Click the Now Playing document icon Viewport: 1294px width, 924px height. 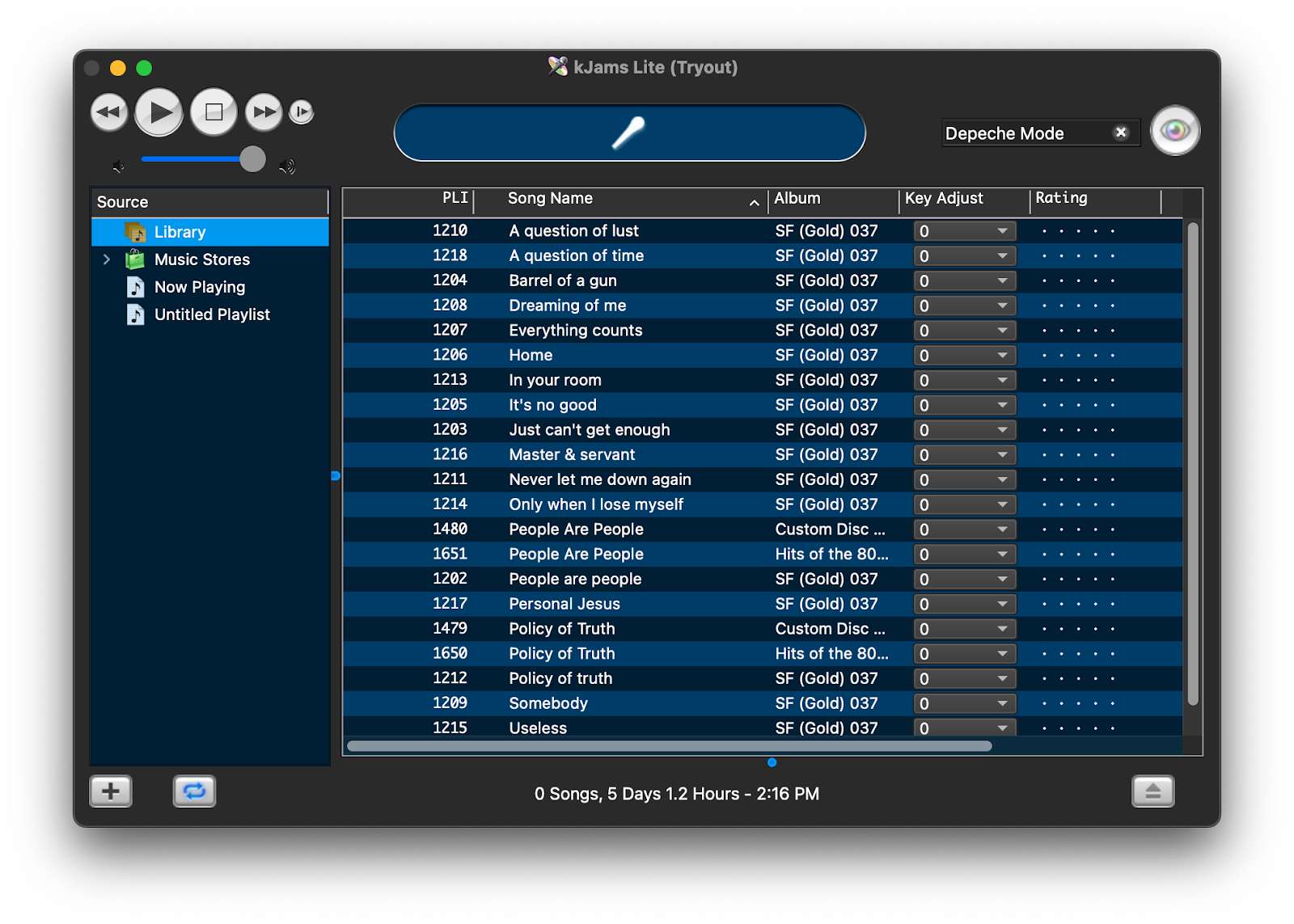click(136, 287)
